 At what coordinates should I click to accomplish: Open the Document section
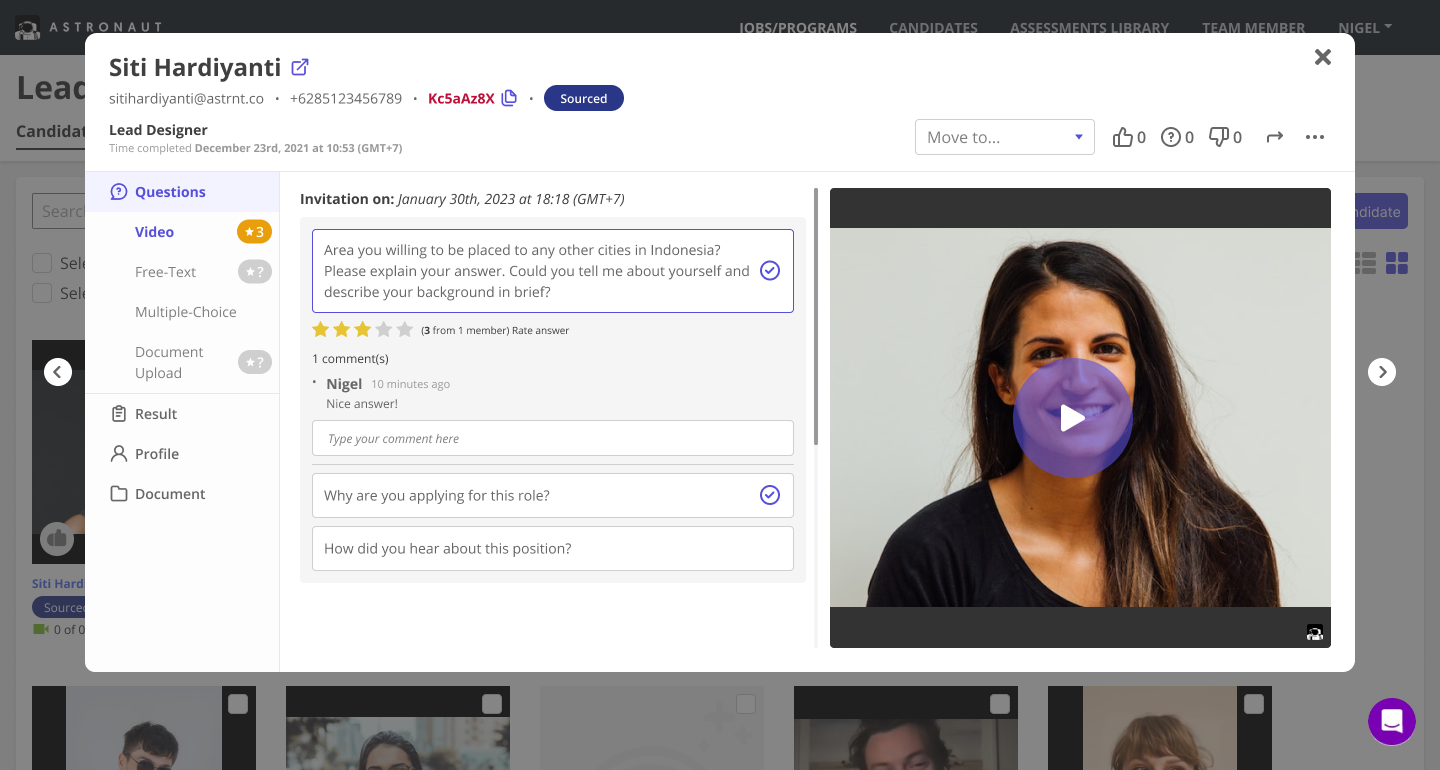(170, 494)
